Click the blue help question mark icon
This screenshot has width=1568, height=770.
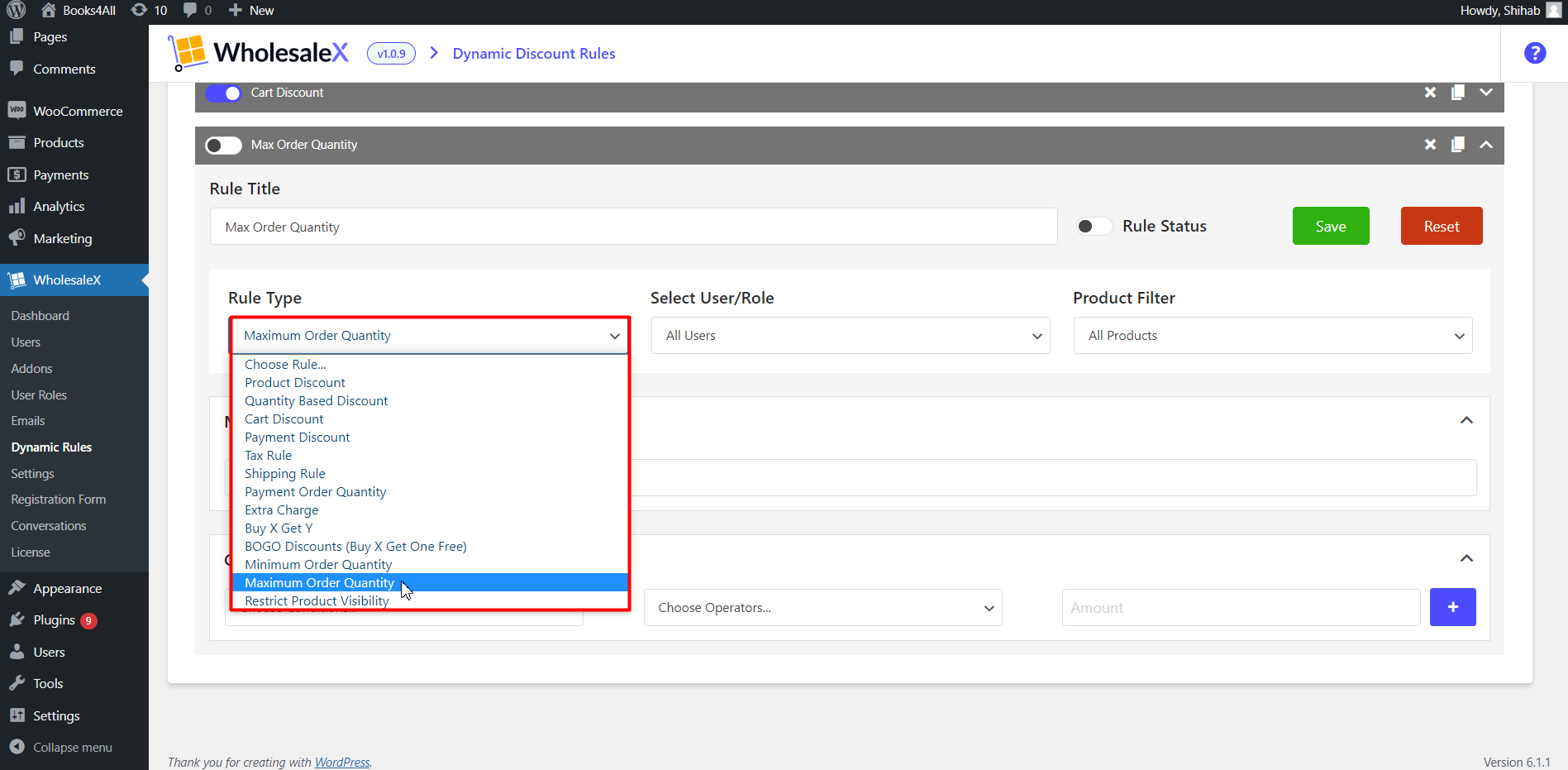click(x=1535, y=53)
